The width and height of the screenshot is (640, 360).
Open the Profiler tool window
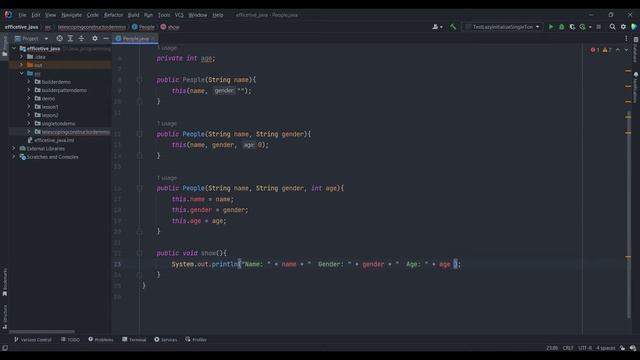(x=196, y=340)
